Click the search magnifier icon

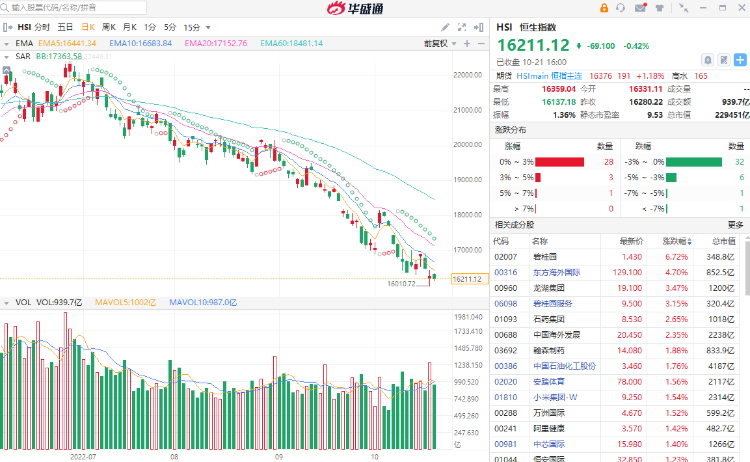(x=5, y=7)
